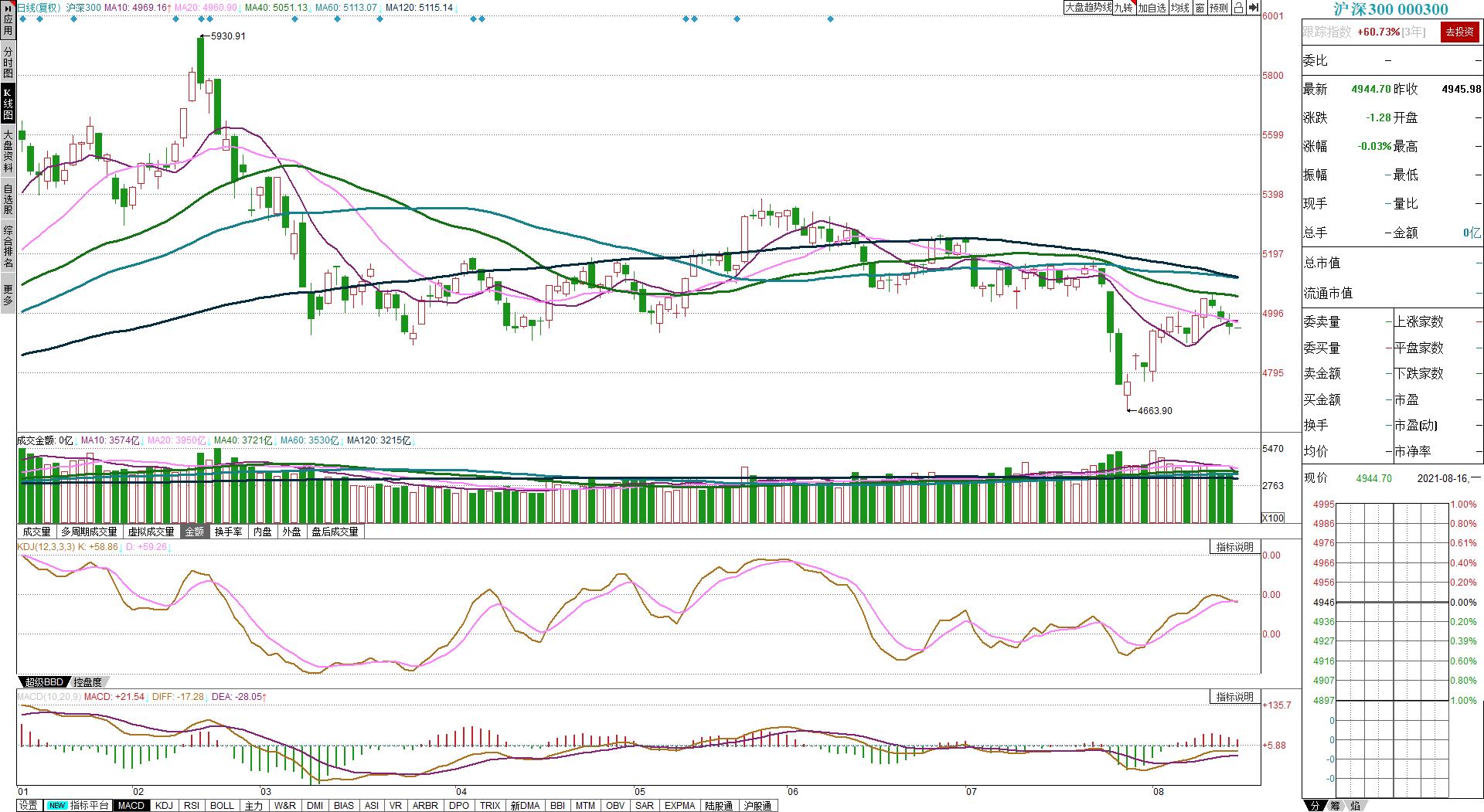Add stock via 加自选 button
This screenshot has width=1484, height=812.
tap(1152, 8)
